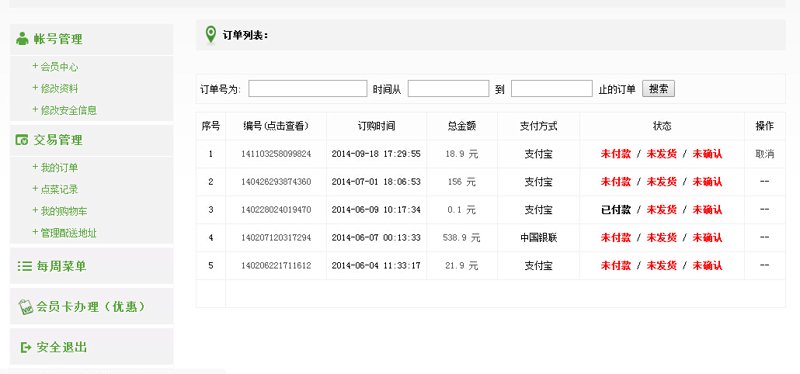800x374 pixels.
Task: Cancel order 1 via 取消 link
Action: click(x=764, y=154)
